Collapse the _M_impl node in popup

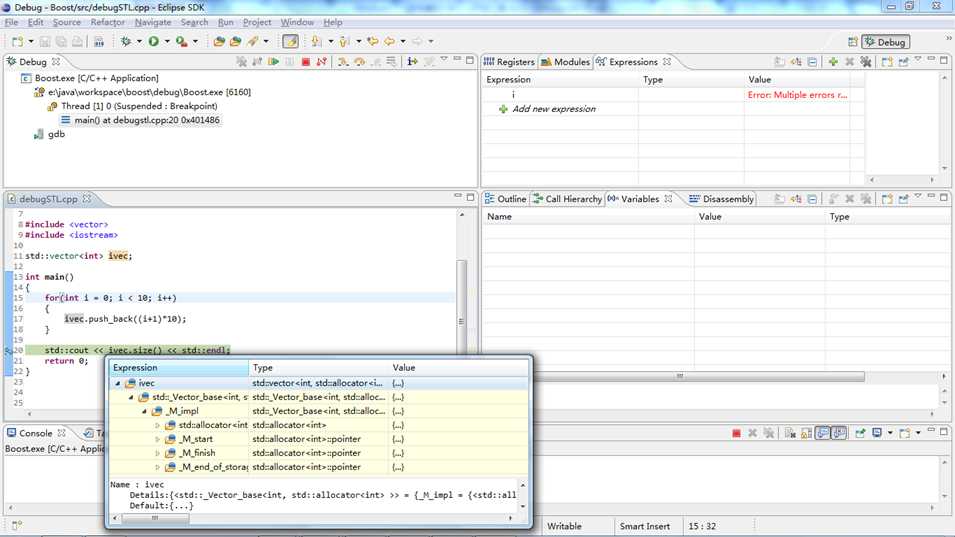(144, 412)
